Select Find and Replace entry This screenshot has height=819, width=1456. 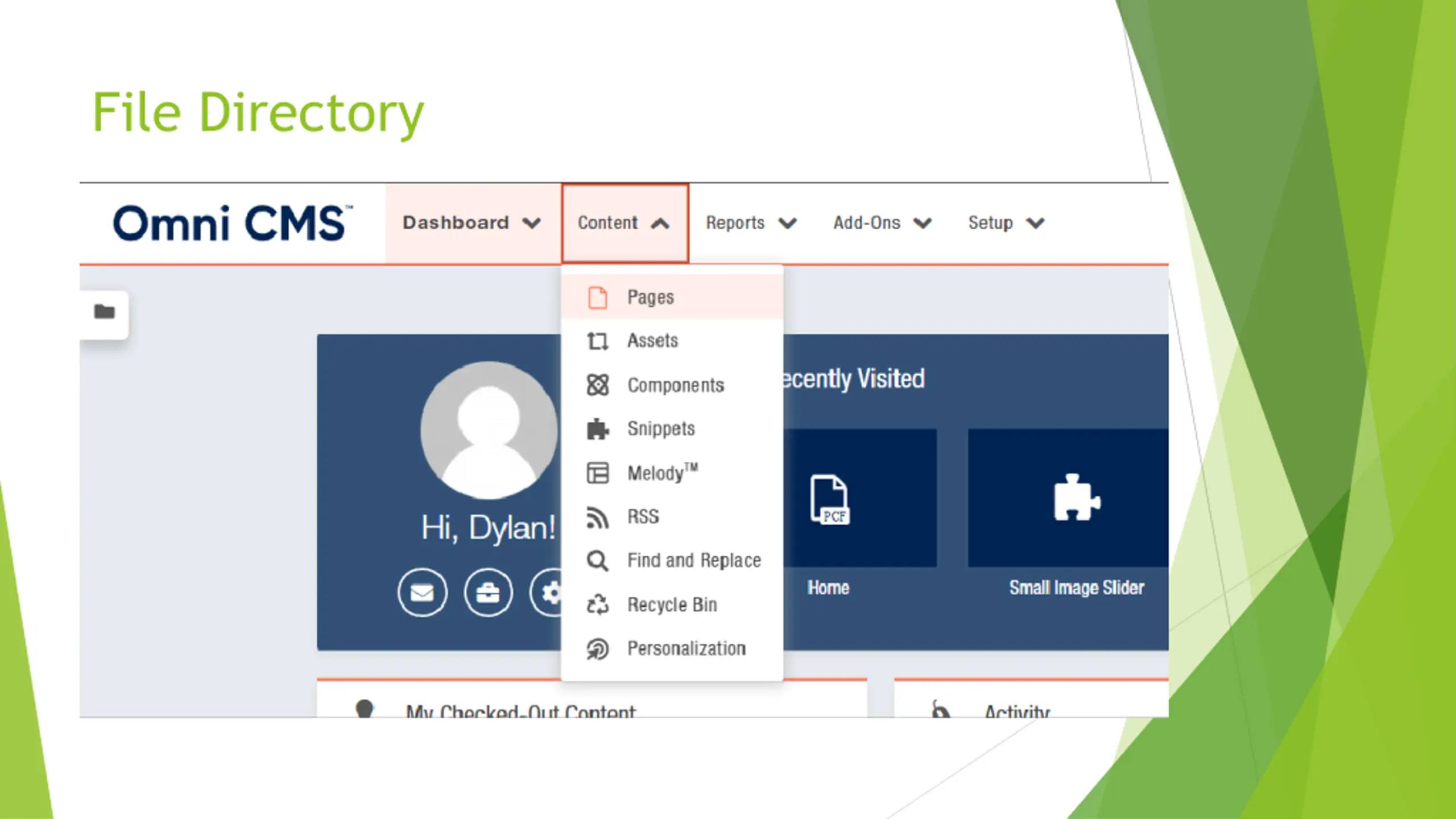(672, 561)
